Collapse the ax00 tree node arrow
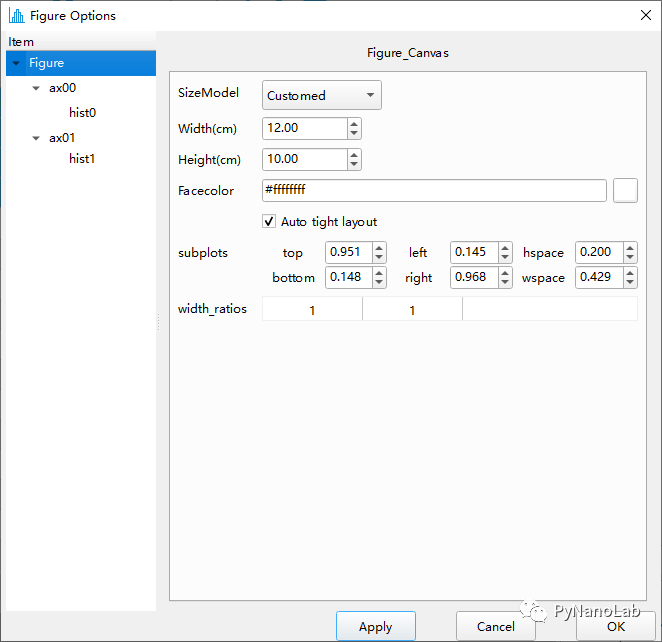 36,88
